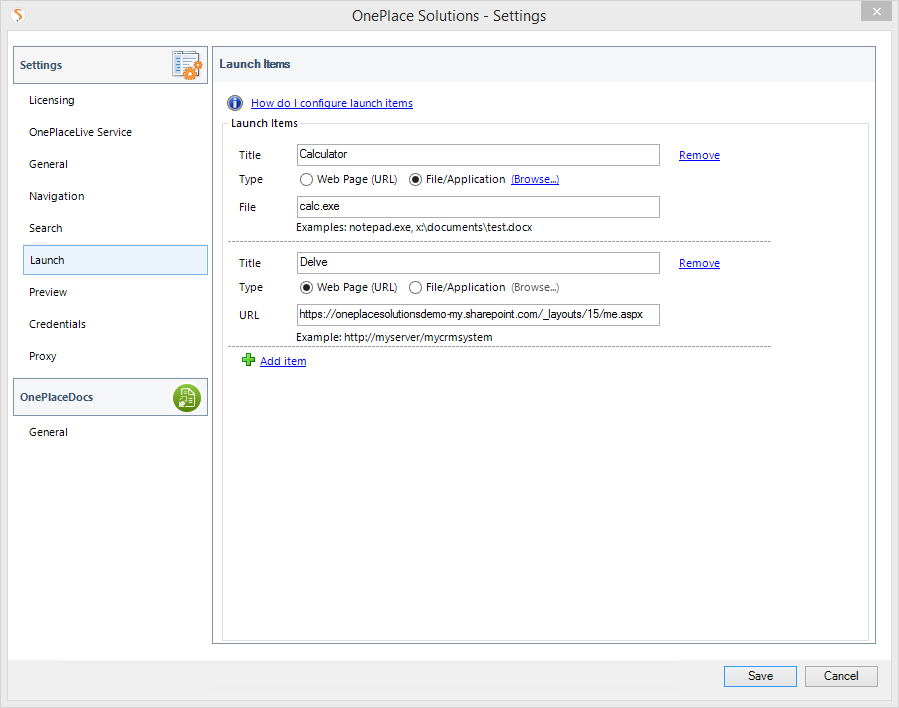Close the Settings dialog window
This screenshot has height=708, width=899.
point(877,11)
